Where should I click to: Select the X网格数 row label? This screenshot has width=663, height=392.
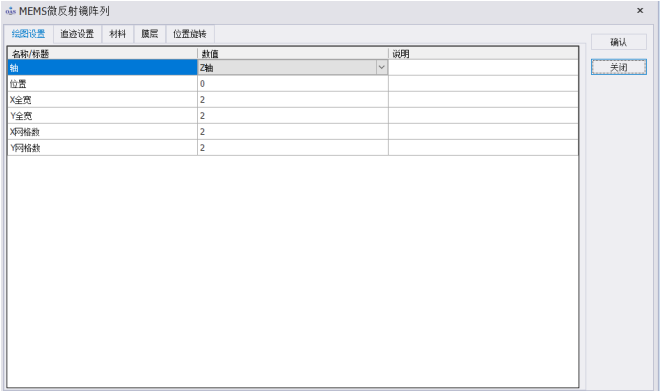pos(103,132)
